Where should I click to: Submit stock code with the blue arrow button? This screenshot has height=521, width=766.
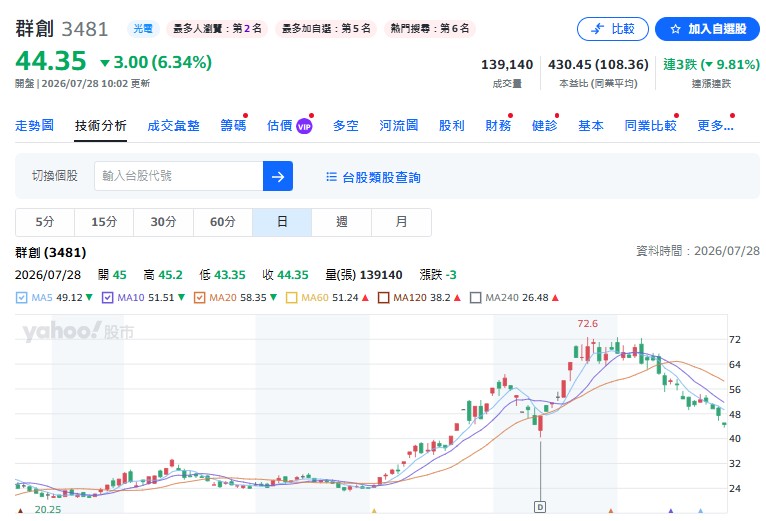278,176
